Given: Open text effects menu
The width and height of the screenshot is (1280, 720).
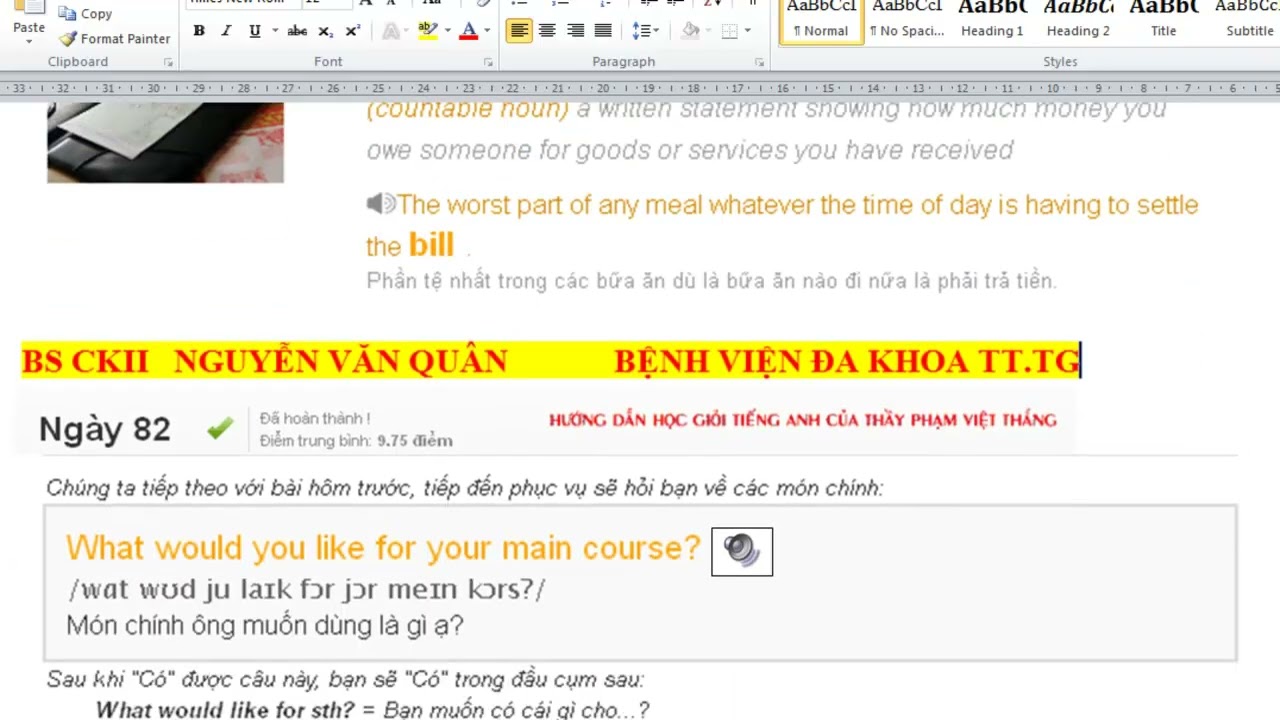Looking at the screenshot, I should pos(391,31).
